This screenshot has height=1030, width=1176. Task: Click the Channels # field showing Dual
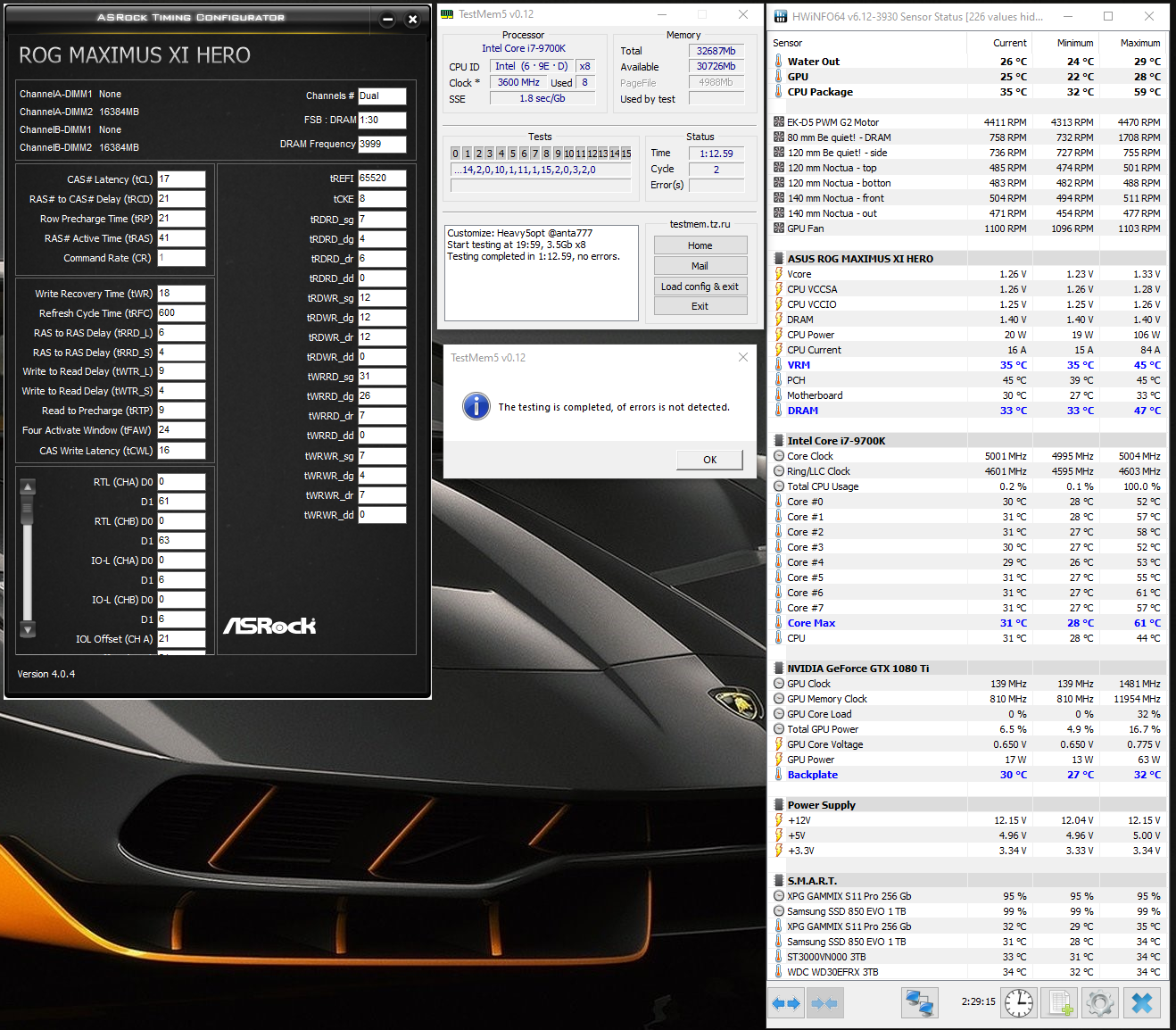point(382,96)
